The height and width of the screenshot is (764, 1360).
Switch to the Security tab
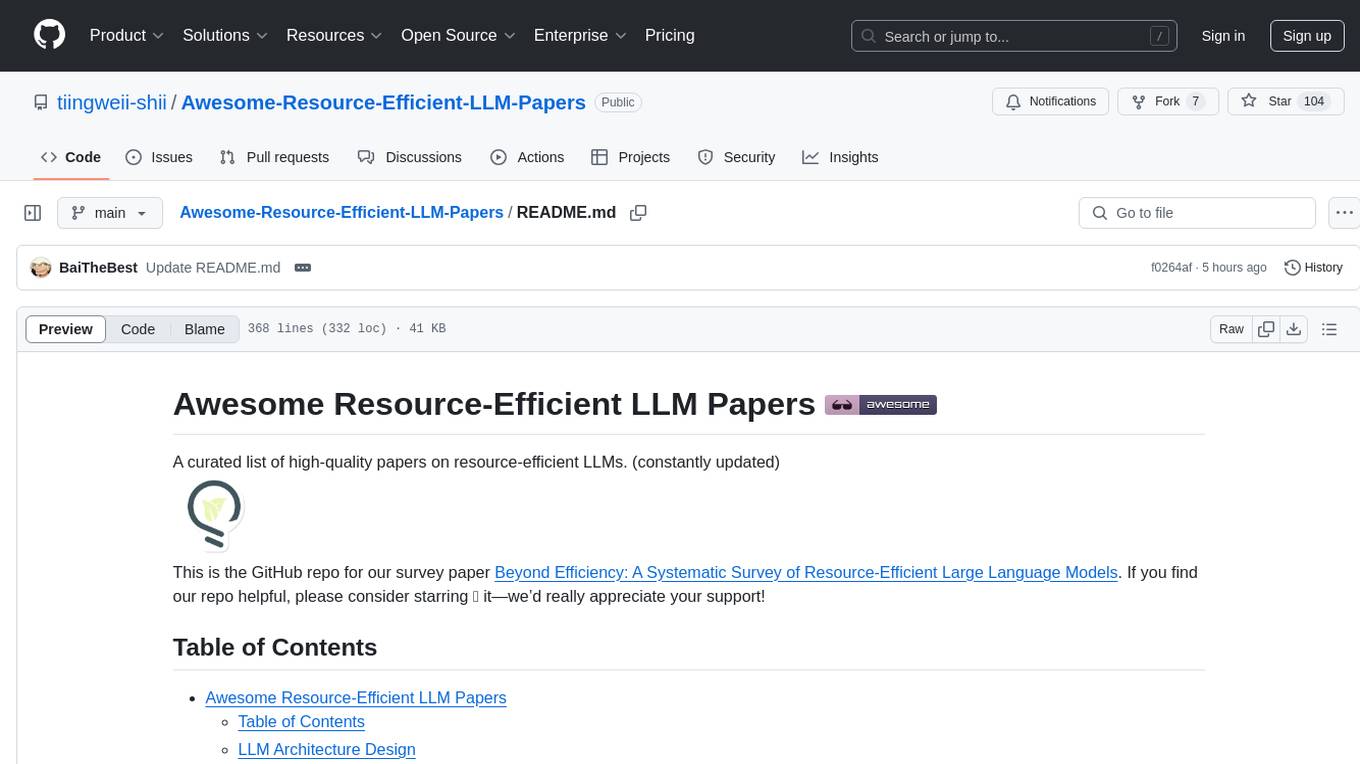coord(736,157)
